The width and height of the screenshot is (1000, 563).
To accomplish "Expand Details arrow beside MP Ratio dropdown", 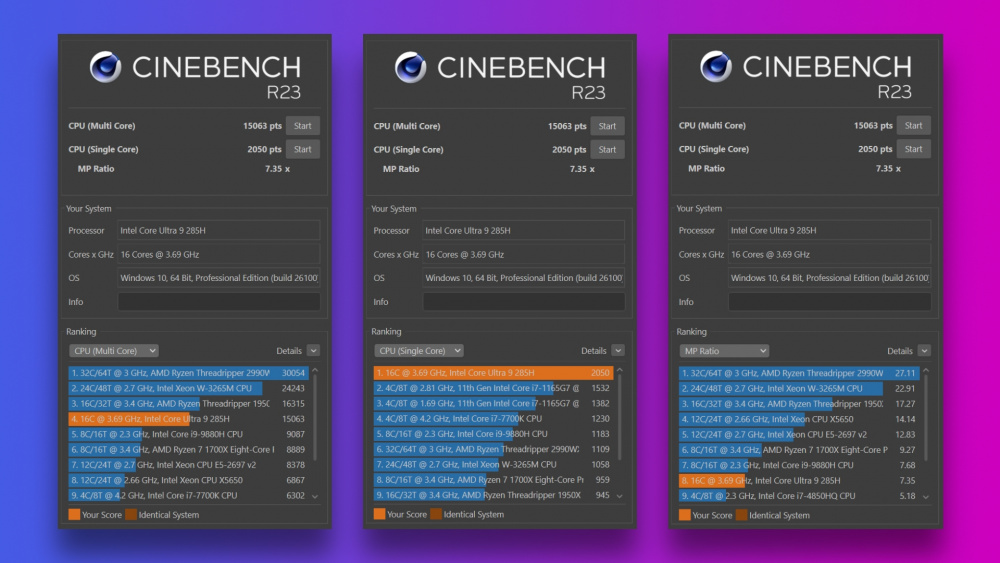I will [x=924, y=351].
